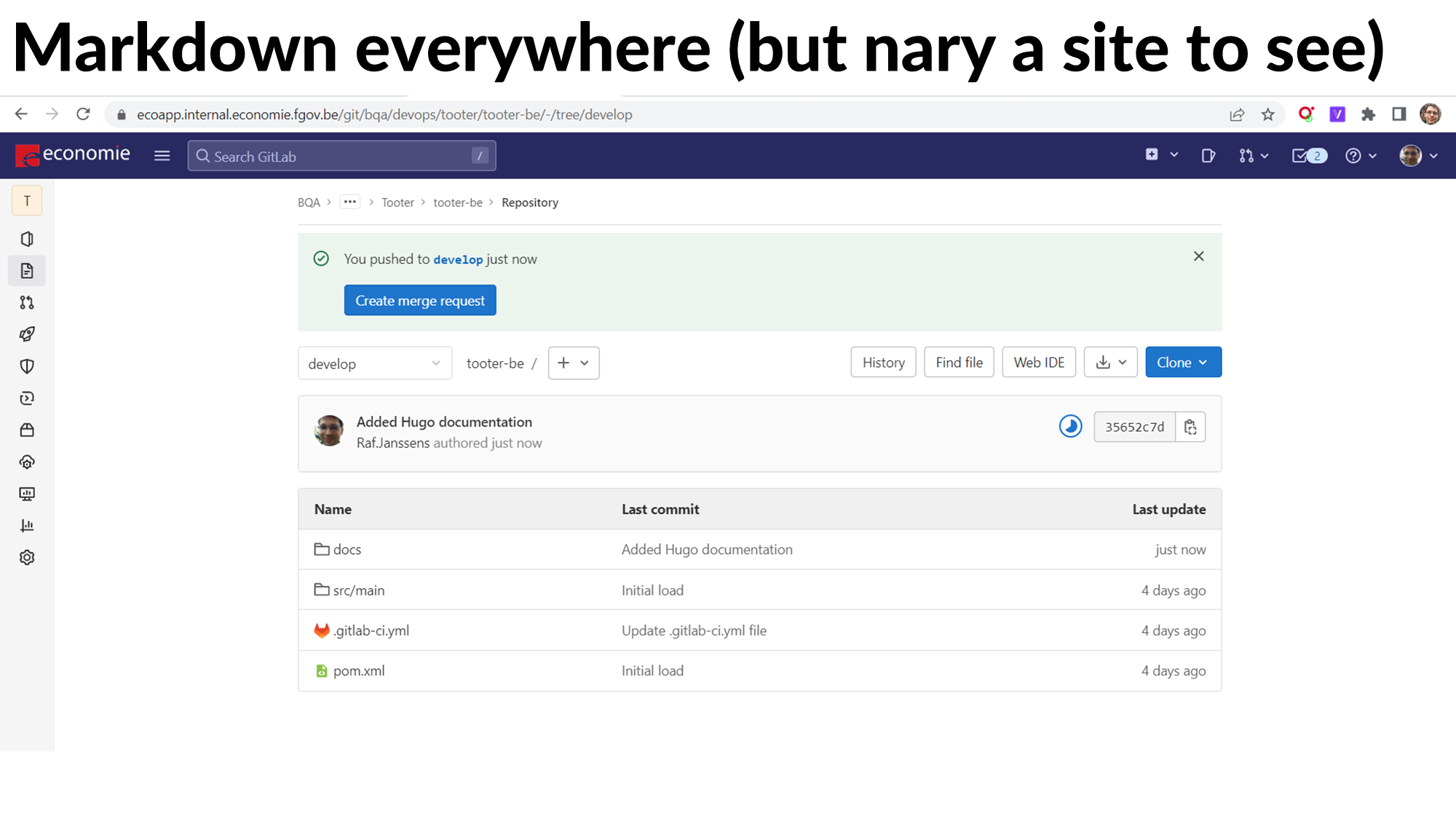The width and height of the screenshot is (1456, 819).
Task: Open Settings gear in sidebar
Action: (x=27, y=558)
